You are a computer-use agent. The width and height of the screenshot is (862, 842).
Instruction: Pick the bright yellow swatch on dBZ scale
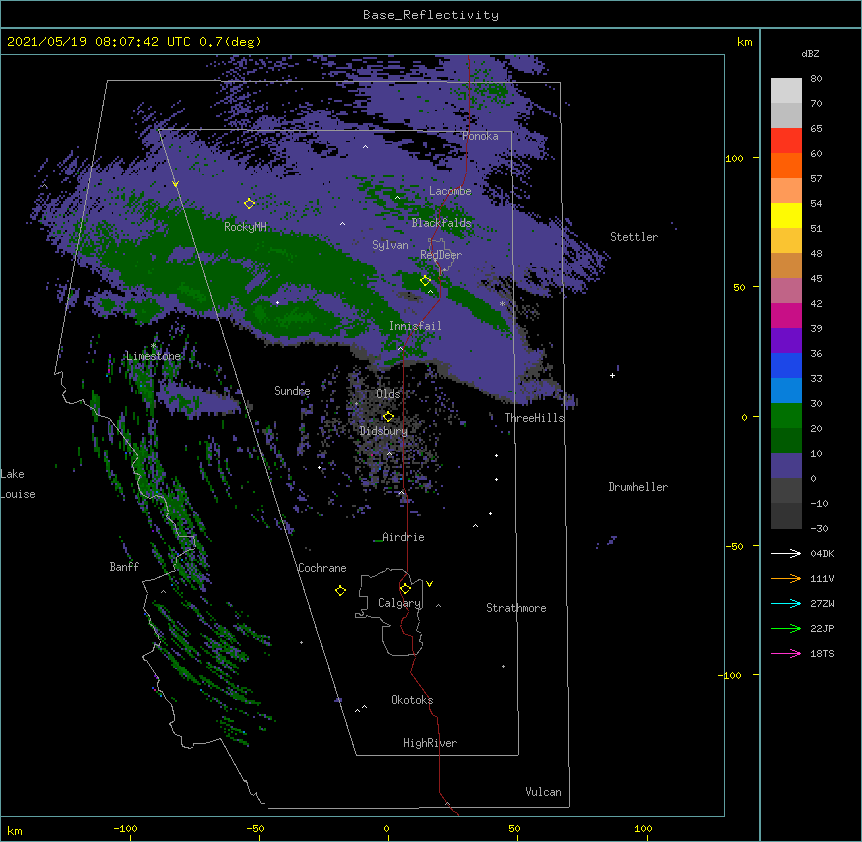coord(786,215)
